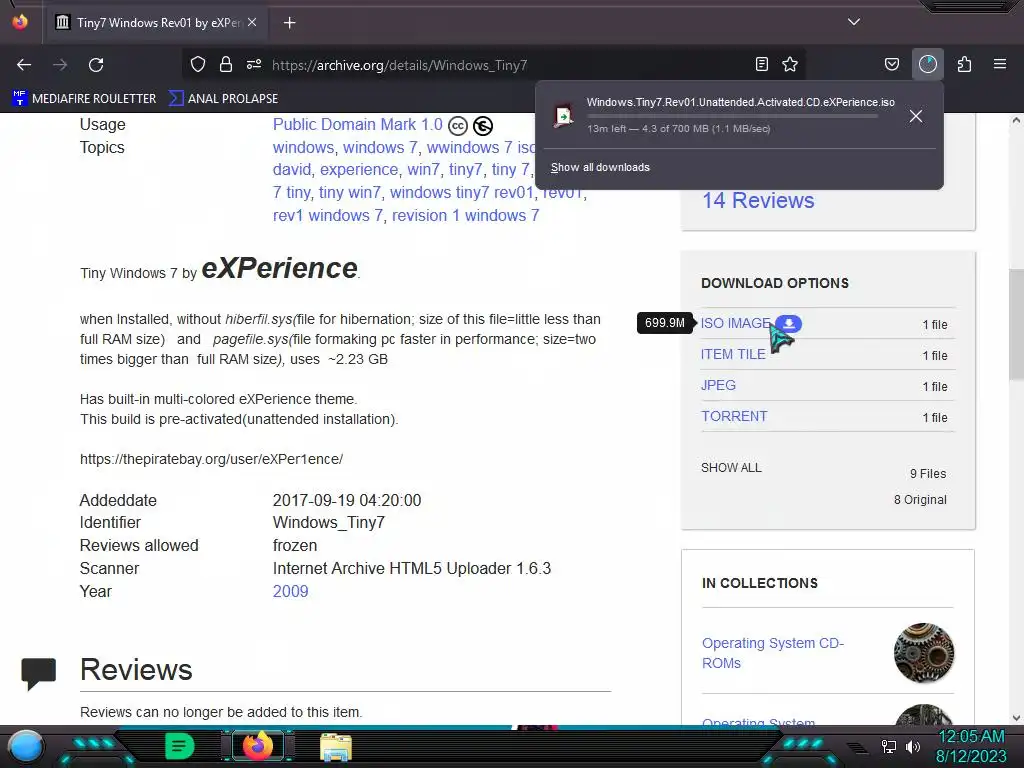Open Public Domain Mark 1.0 link
Viewport: 1024px width, 768px height.
(357, 124)
